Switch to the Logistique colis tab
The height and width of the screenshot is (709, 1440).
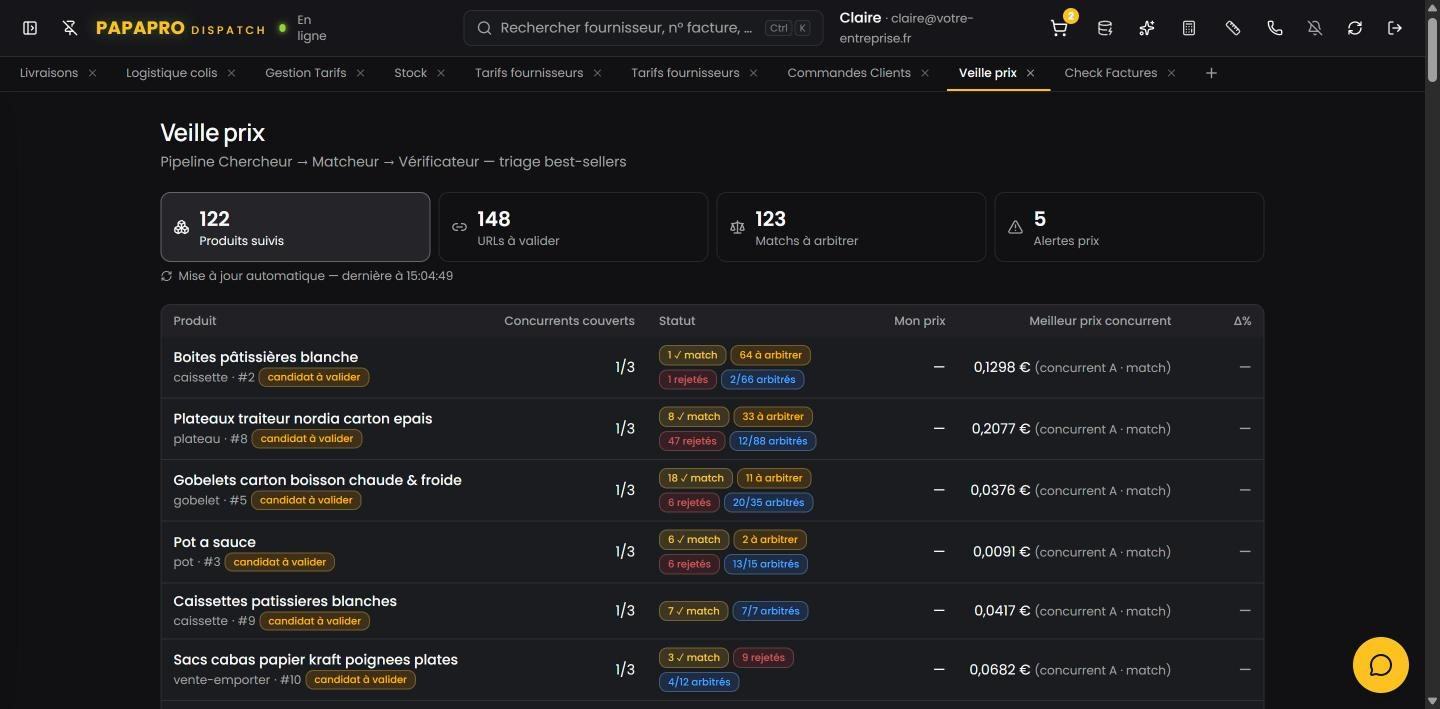tap(171, 73)
